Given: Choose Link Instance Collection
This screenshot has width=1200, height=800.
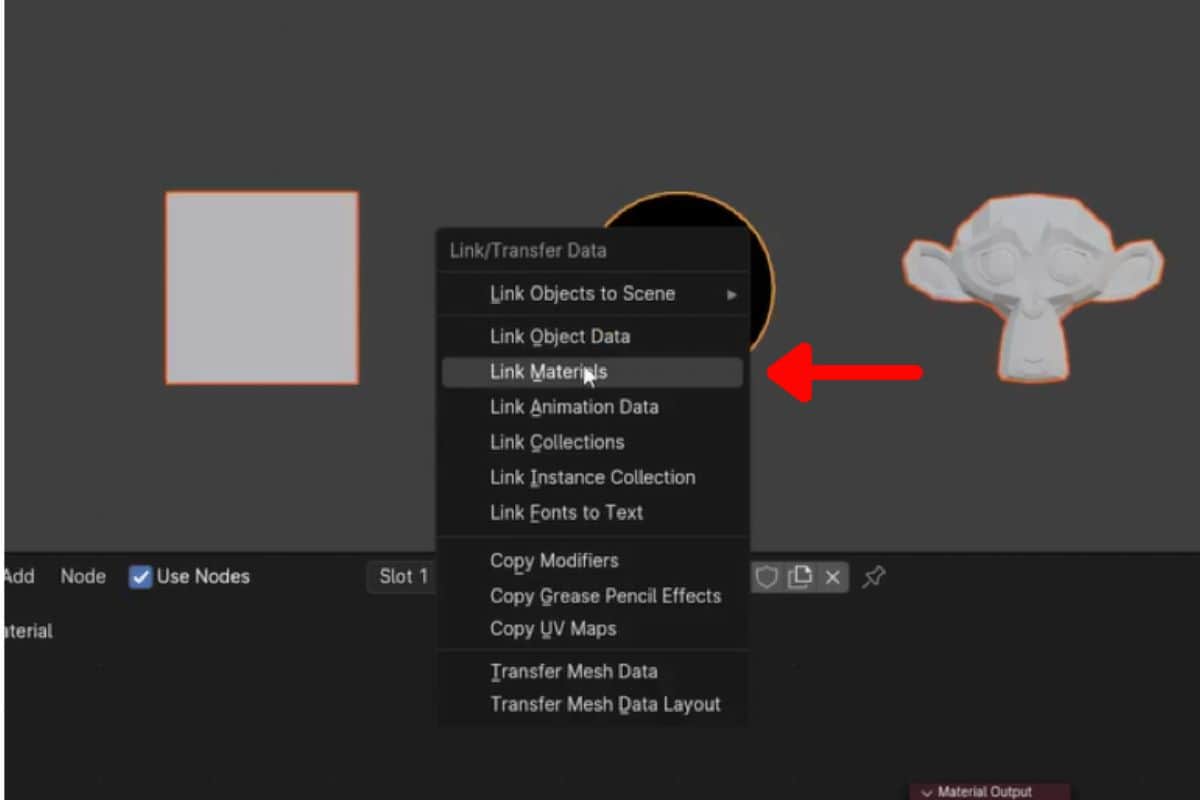Looking at the screenshot, I should tap(592, 477).
